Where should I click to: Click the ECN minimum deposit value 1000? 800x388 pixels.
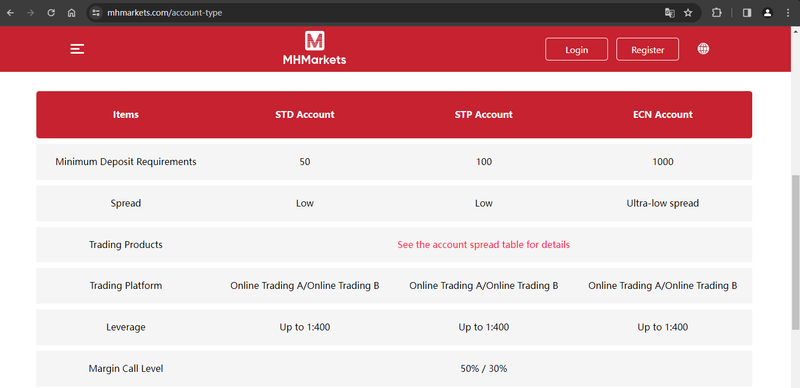tap(663, 162)
